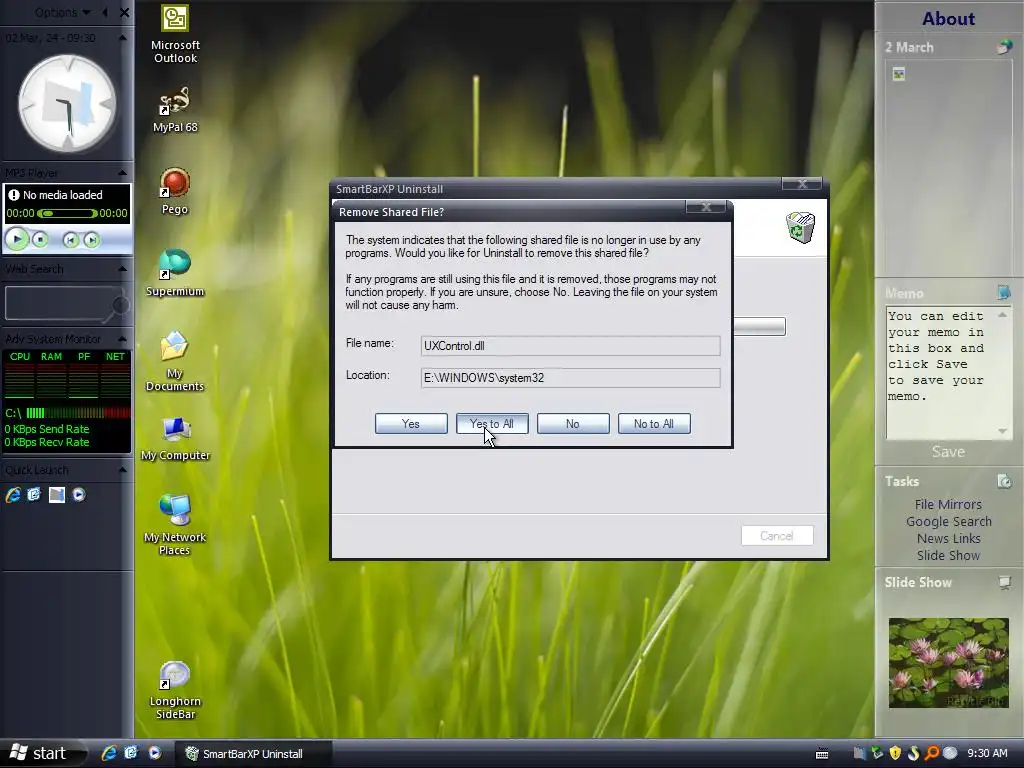Click the Tasks panel clock icon
The height and width of the screenshot is (768, 1024).
(x=1004, y=481)
